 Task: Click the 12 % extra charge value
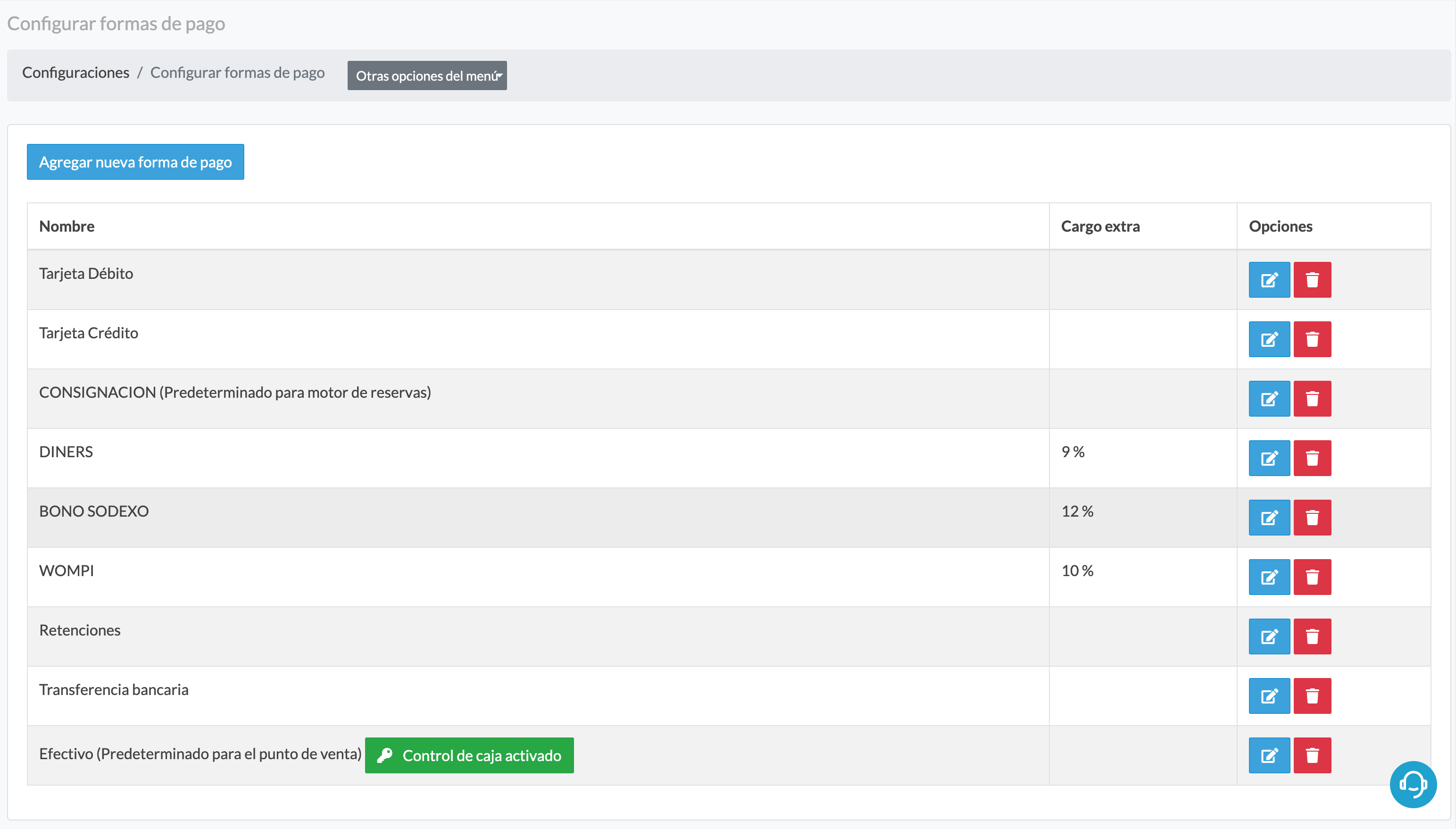click(1078, 511)
